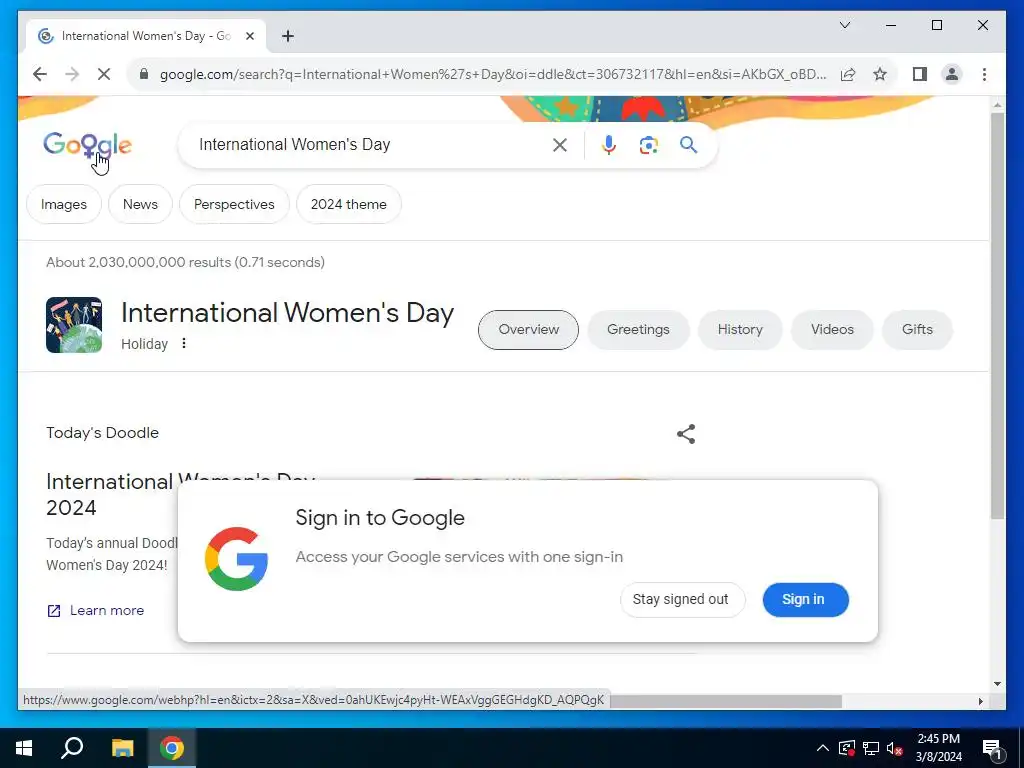The image size is (1024, 768).
Task: Clear the search box with the X icon
Action: pos(560,145)
